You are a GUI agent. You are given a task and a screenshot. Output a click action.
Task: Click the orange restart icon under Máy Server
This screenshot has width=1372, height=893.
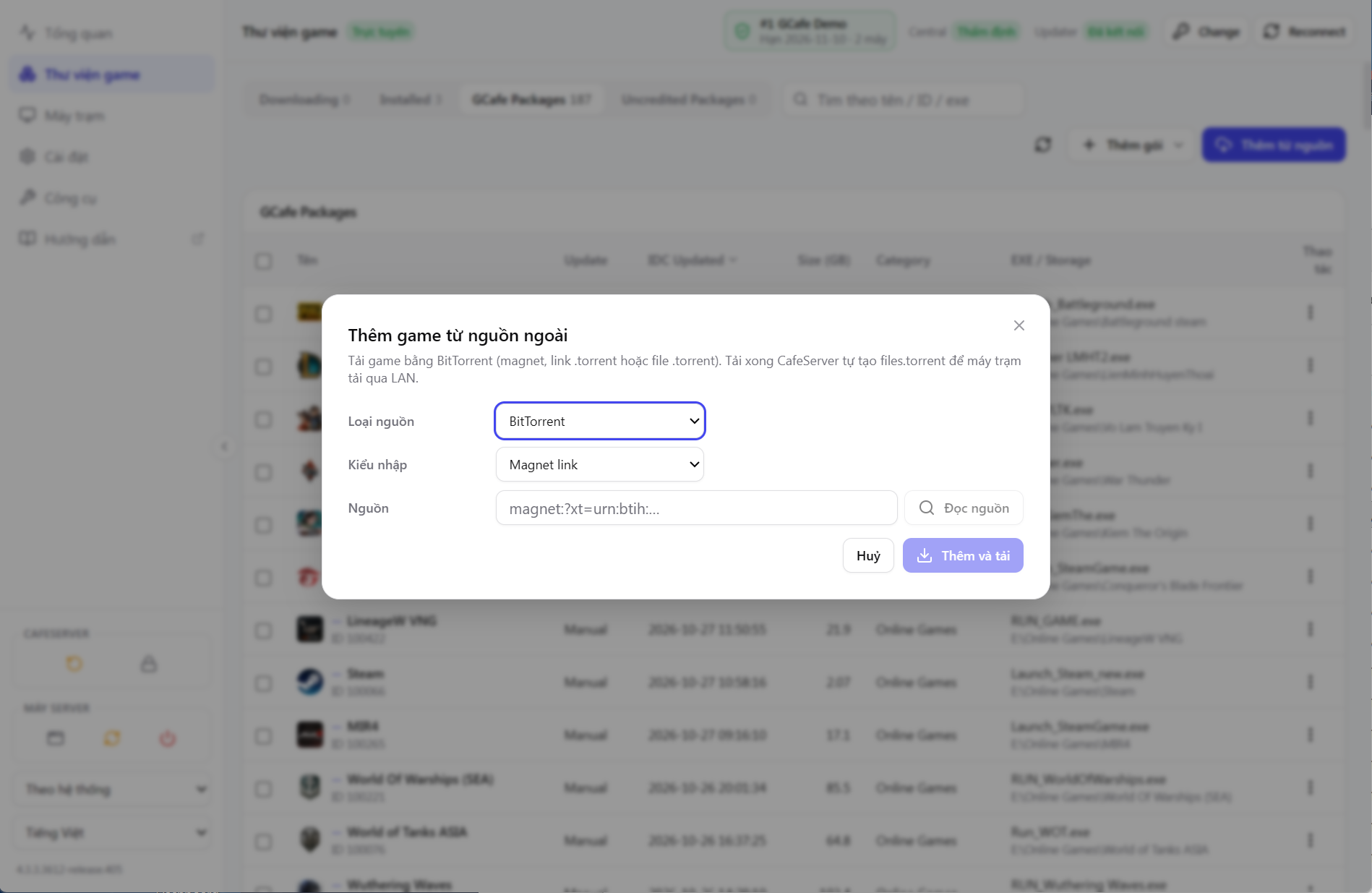112,738
